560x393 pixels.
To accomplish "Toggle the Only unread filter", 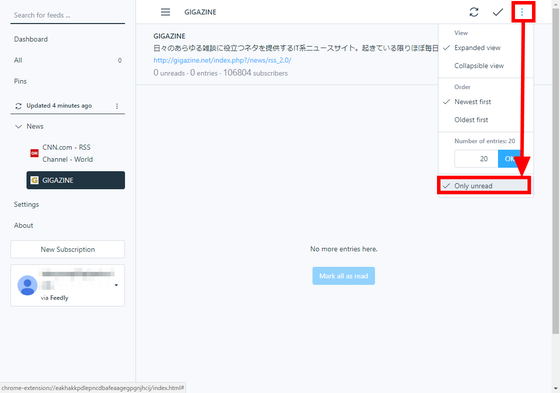I will coord(484,186).
